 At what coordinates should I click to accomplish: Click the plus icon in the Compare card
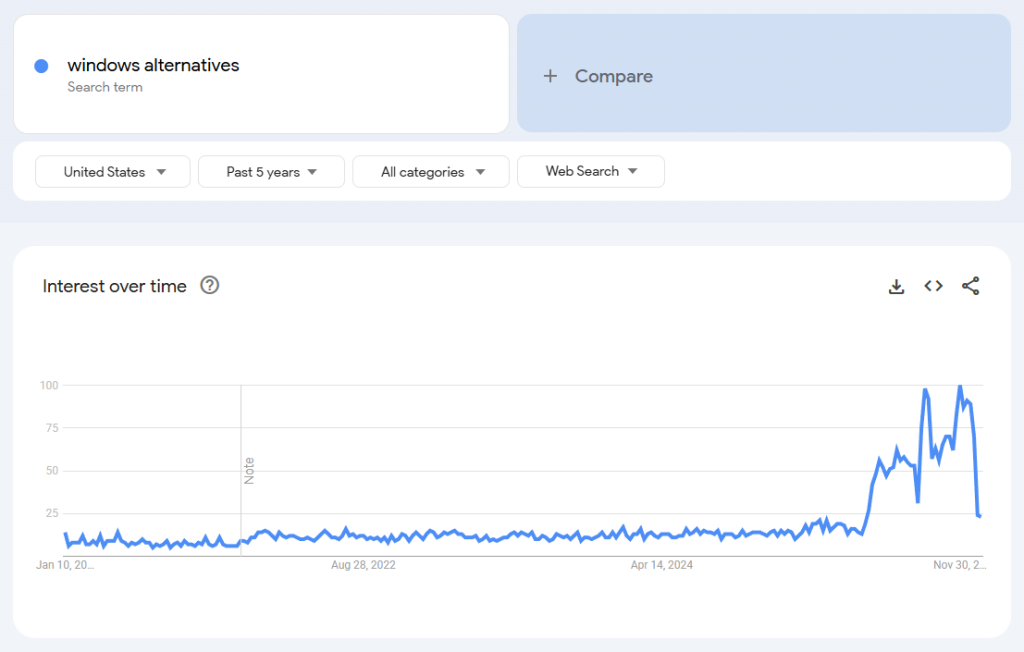pyautogui.click(x=550, y=76)
